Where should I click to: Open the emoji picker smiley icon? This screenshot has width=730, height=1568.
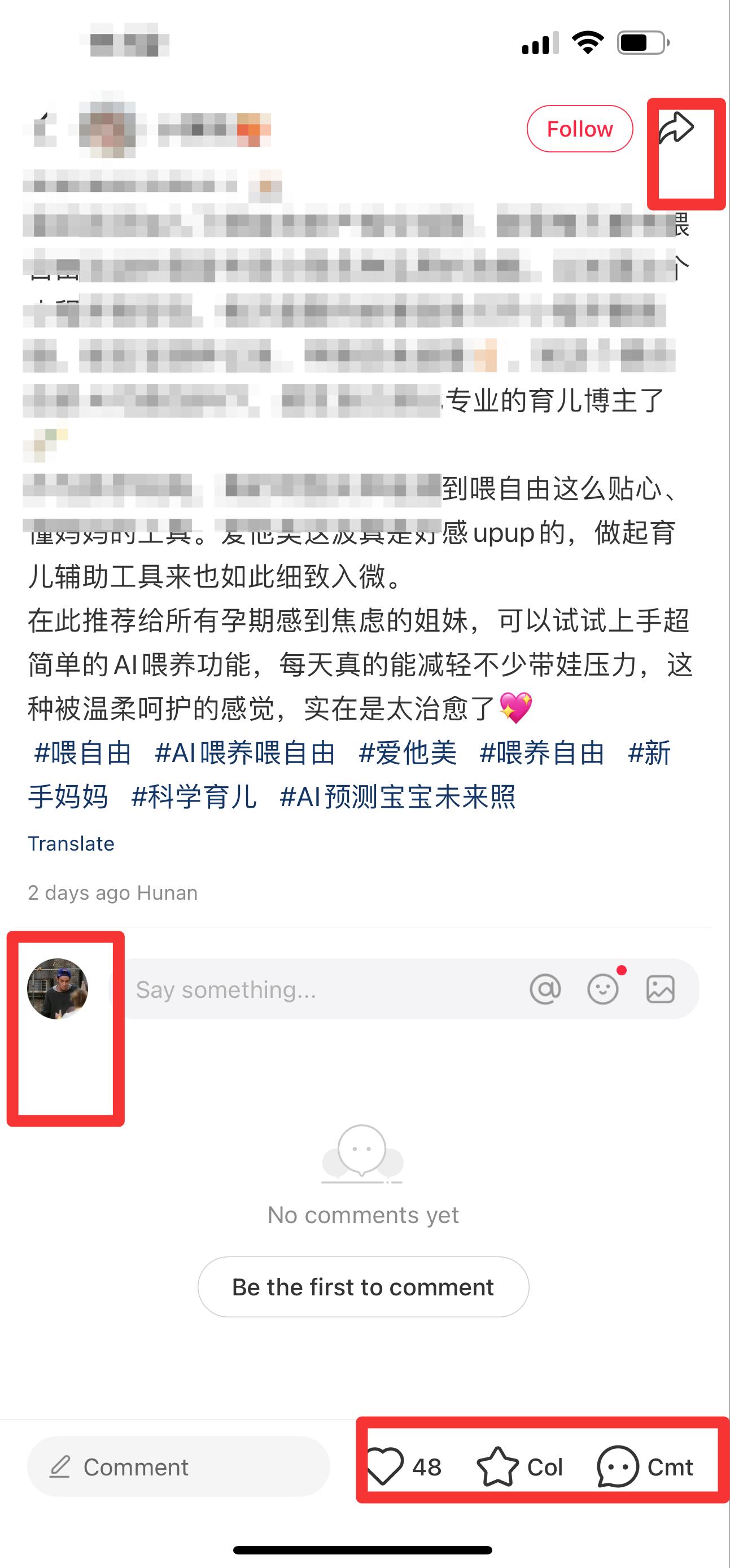point(603,989)
